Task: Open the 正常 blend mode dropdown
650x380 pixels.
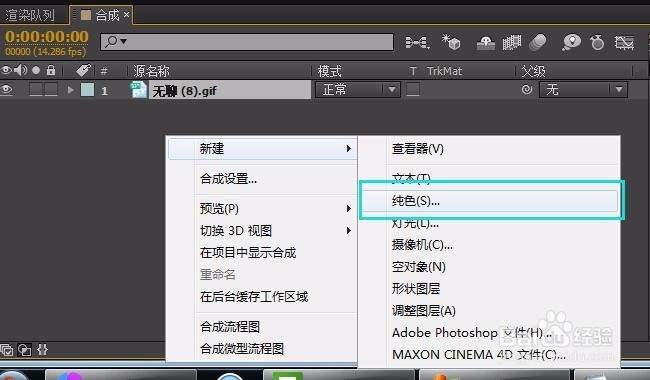Action: pos(358,90)
